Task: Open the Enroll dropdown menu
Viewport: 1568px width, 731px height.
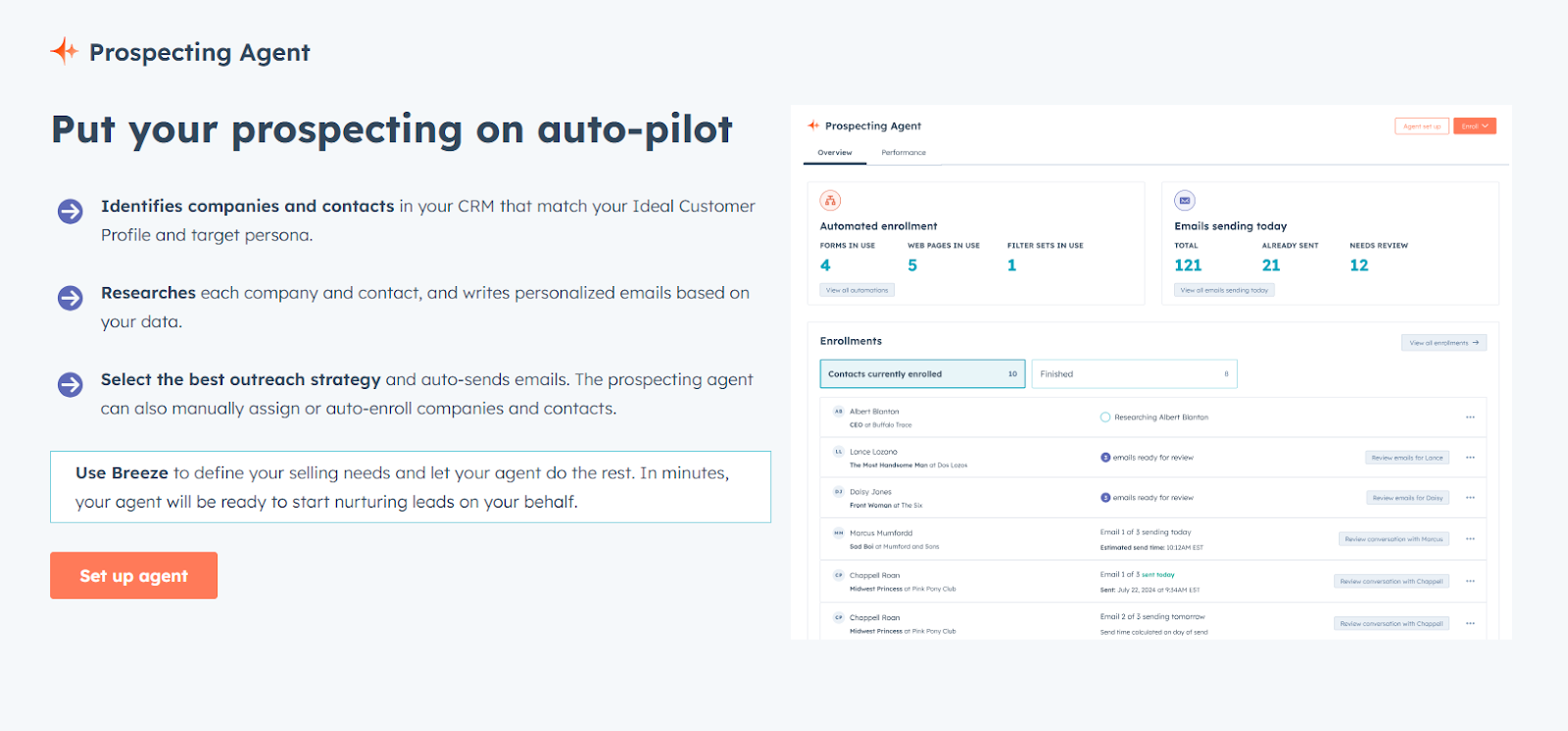Action: (1475, 125)
